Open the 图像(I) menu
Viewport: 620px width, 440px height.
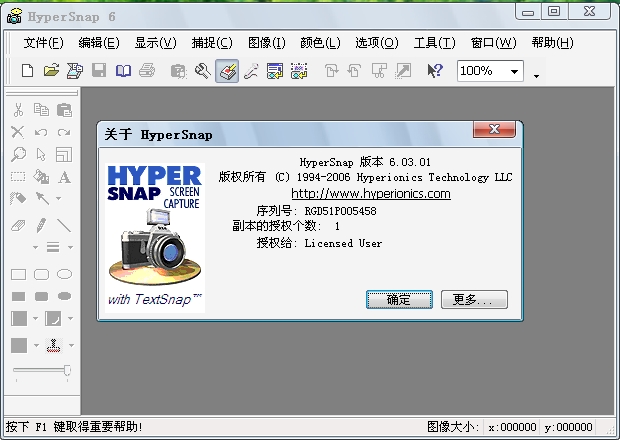click(x=267, y=42)
